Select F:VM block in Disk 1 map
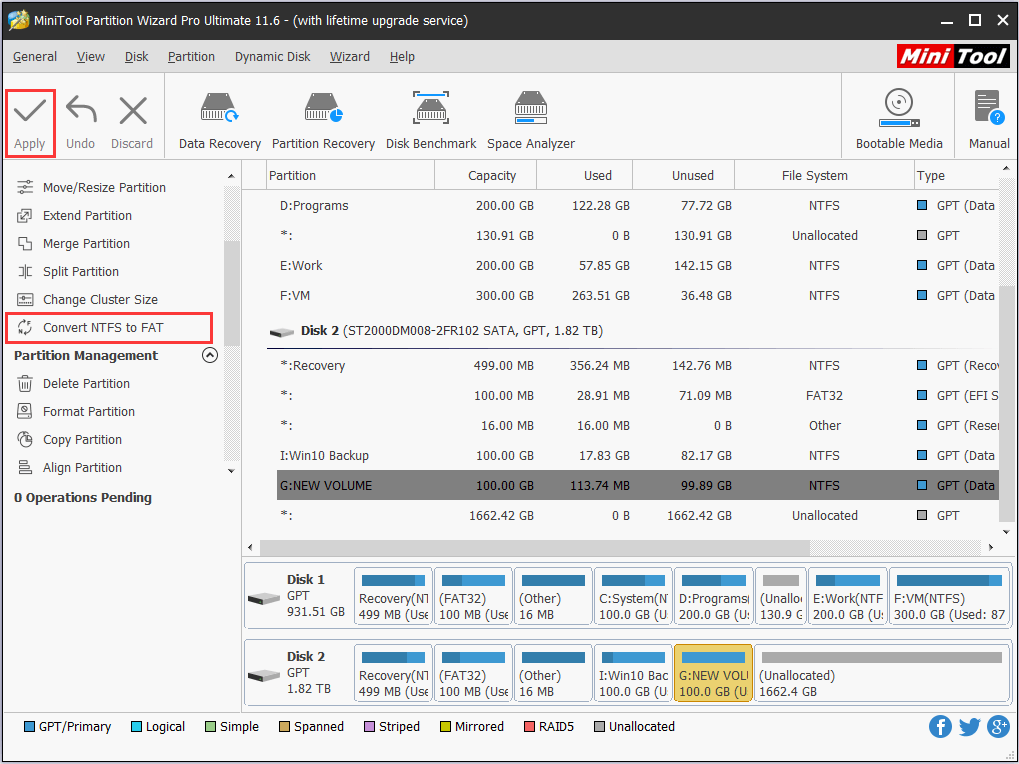This screenshot has height=764, width=1019. pyautogui.click(x=949, y=598)
